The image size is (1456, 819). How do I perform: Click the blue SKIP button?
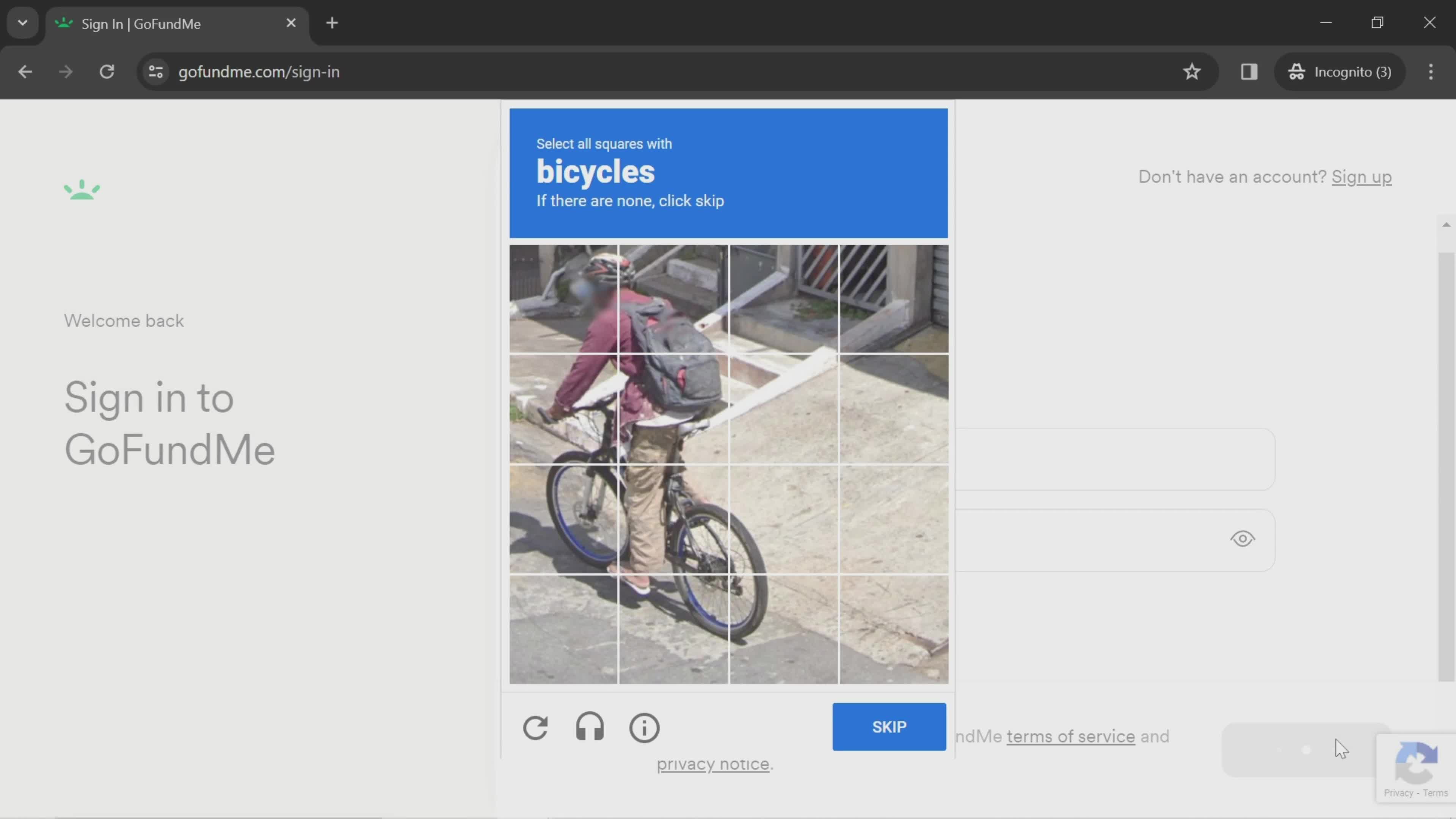889,726
